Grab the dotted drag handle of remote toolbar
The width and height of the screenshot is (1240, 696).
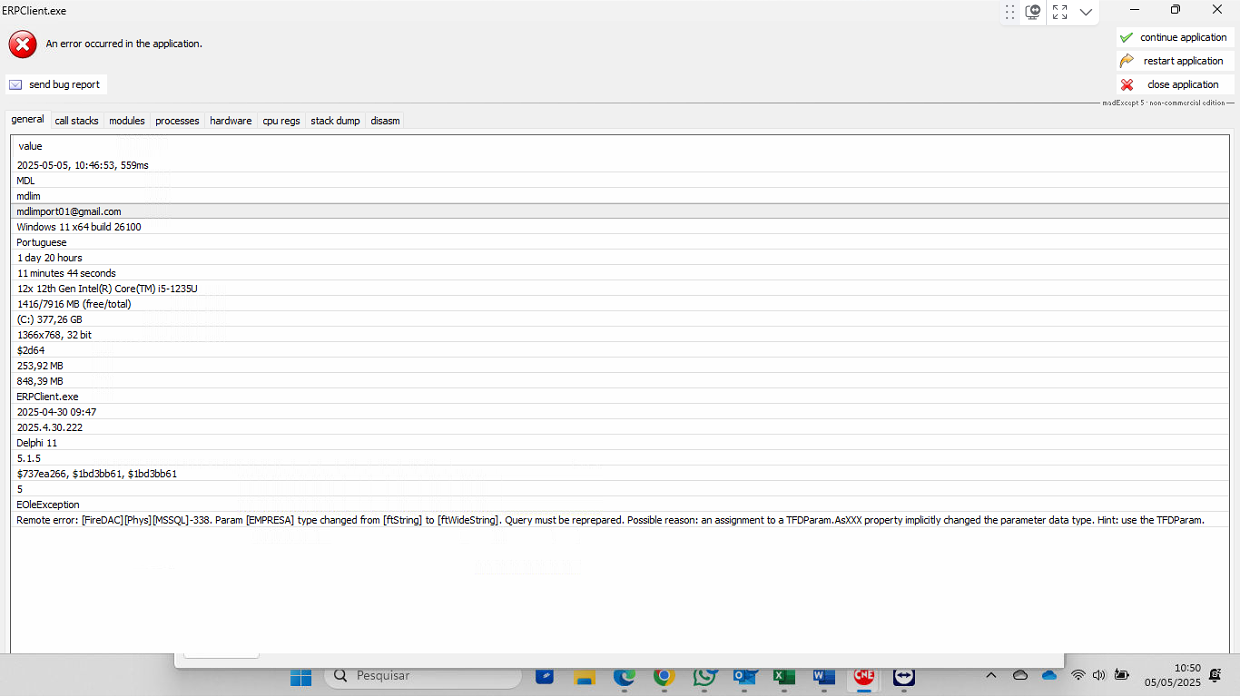click(x=1010, y=12)
